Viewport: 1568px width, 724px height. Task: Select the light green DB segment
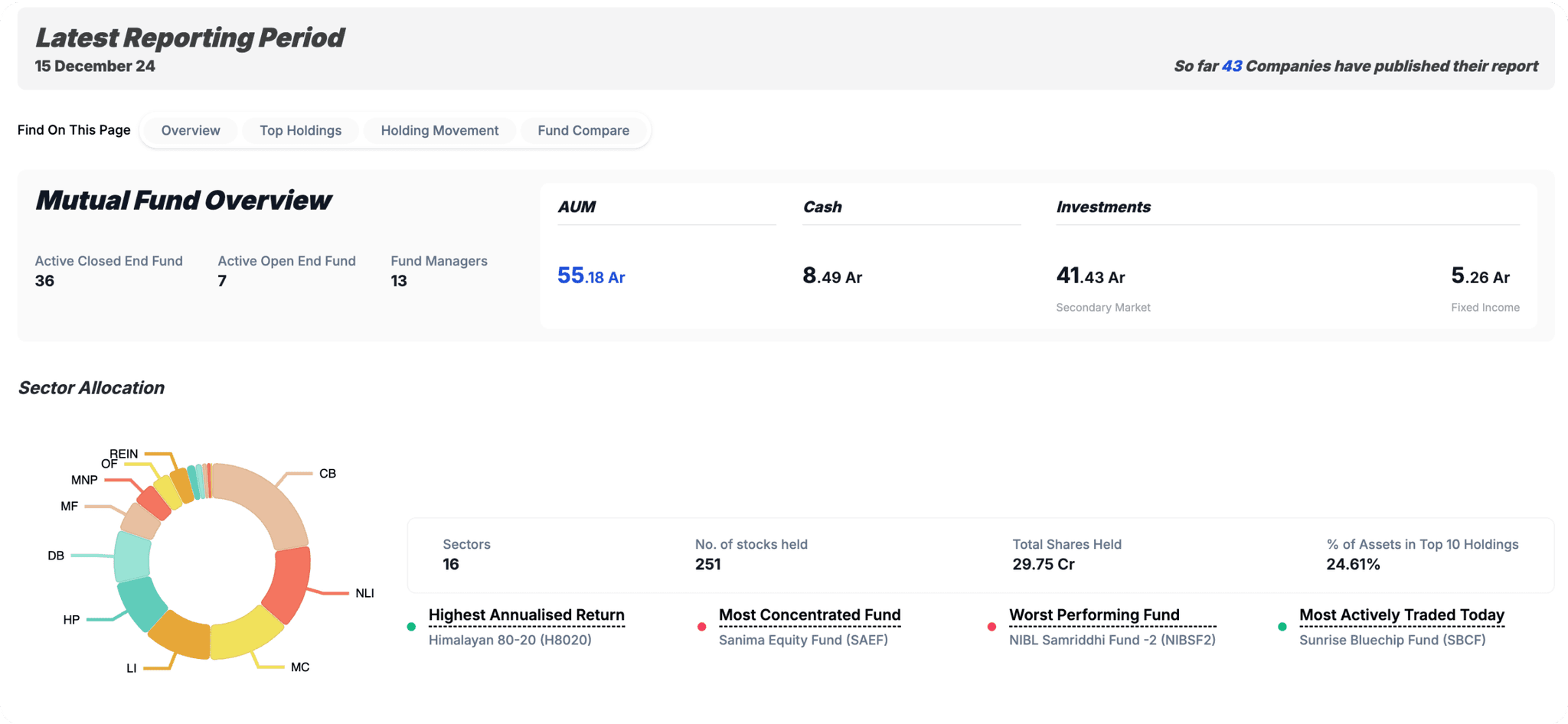click(132, 556)
